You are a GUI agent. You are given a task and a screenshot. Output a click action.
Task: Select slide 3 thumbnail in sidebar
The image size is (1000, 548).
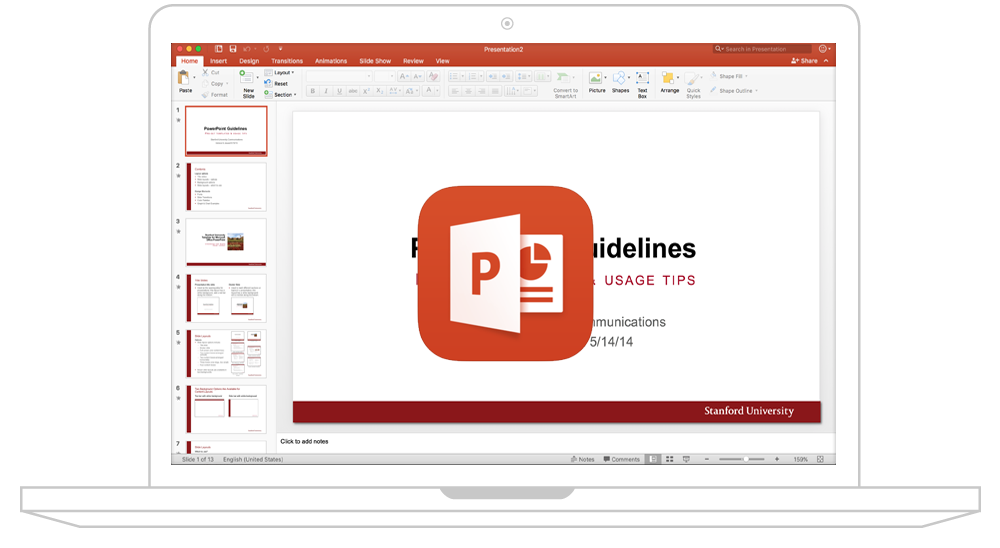pyautogui.click(x=226, y=242)
